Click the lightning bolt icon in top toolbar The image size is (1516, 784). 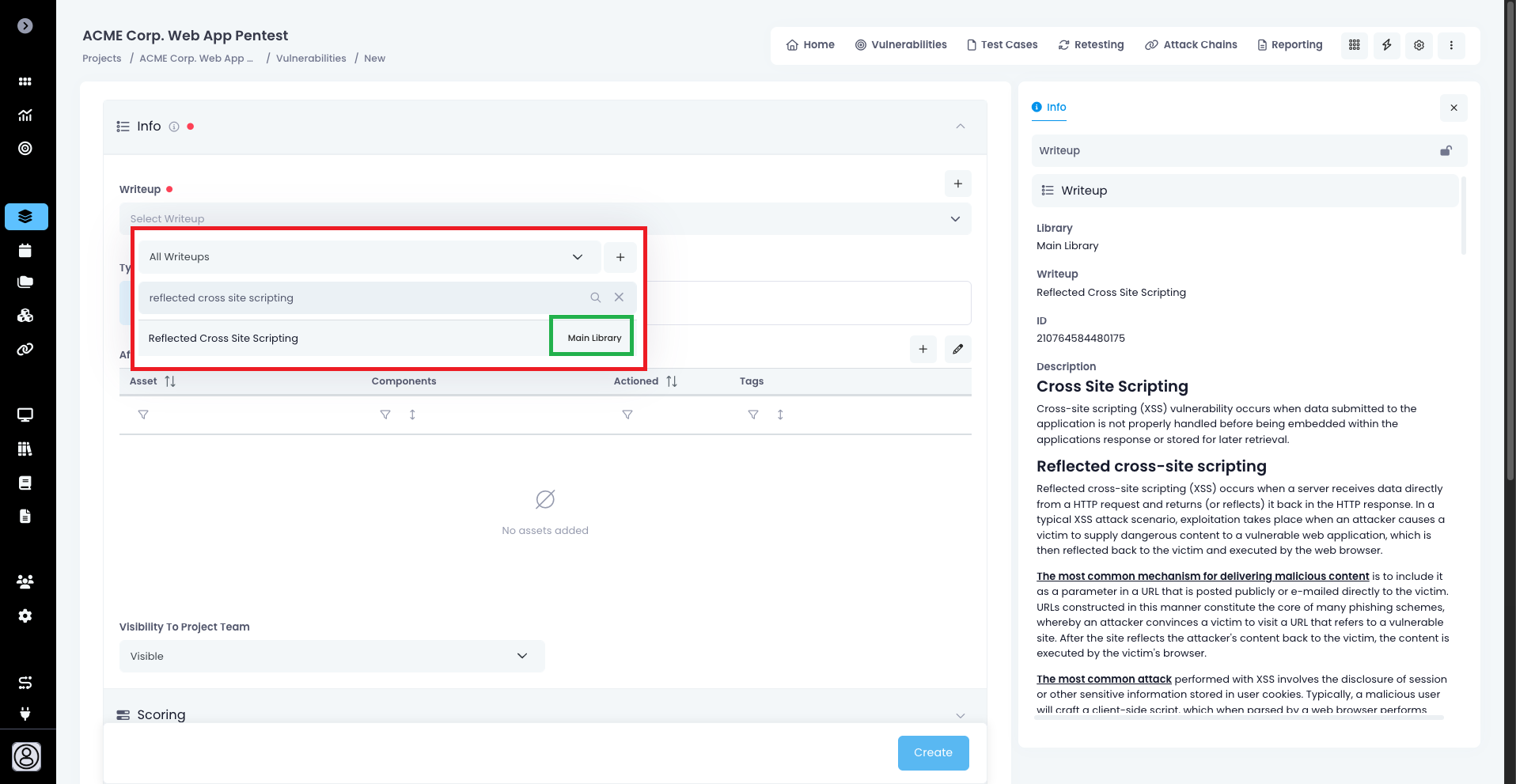click(1386, 45)
